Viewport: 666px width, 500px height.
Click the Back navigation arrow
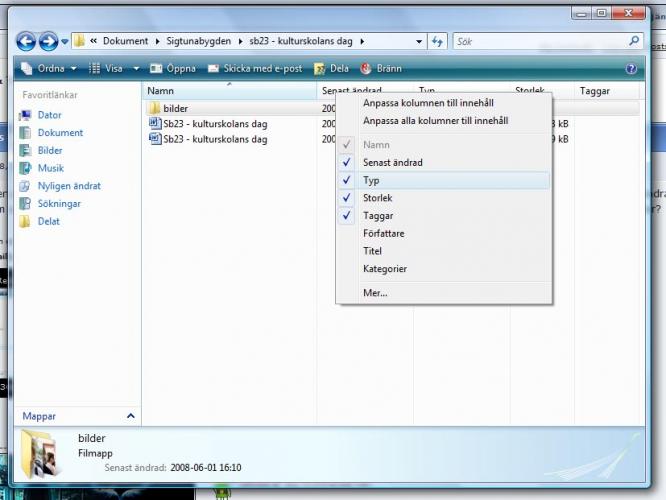coord(27,41)
